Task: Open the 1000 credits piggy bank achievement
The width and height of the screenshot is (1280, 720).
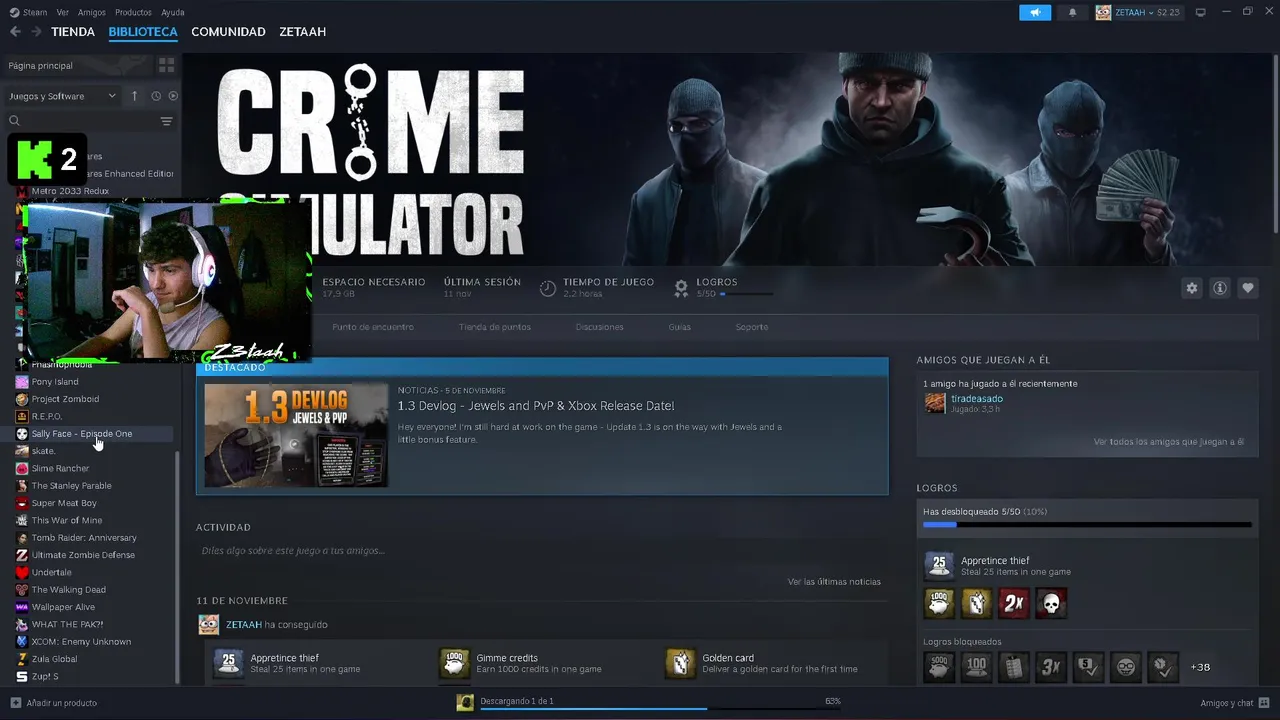Action: tap(939, 603)
